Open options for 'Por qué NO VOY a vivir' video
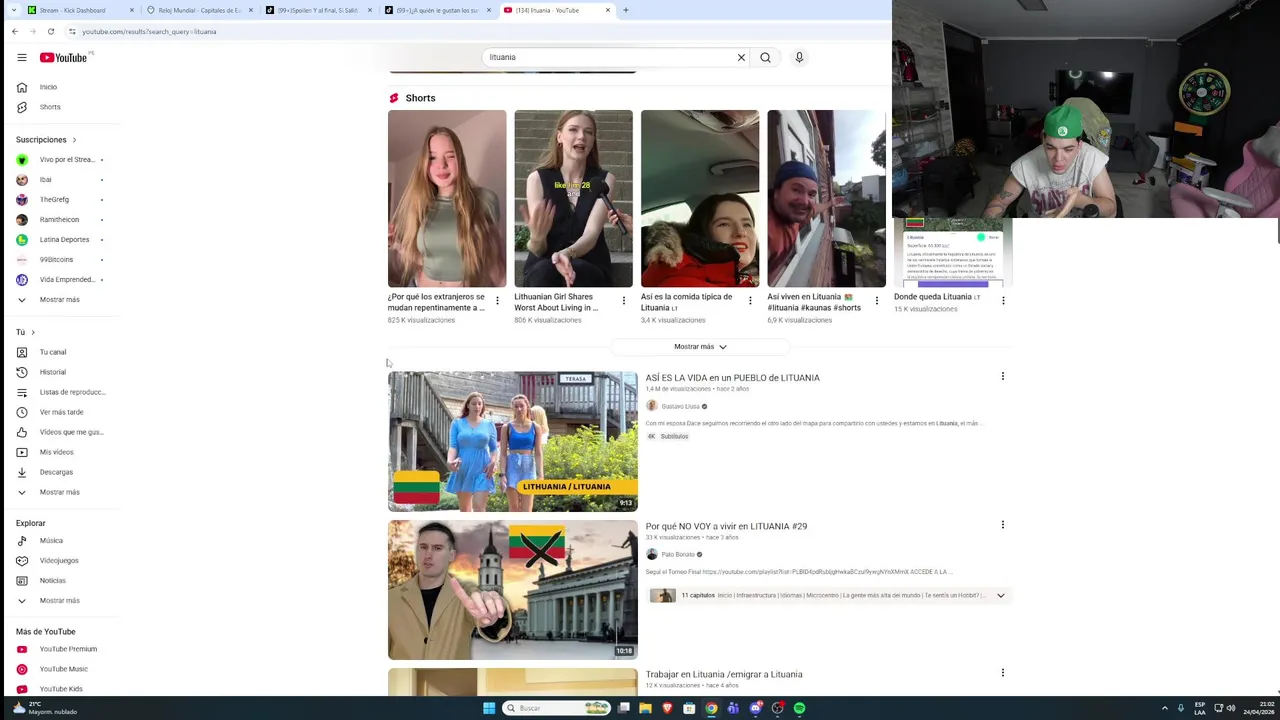The height and width of the screenshot is (720, 1280). coord(1002,524)
